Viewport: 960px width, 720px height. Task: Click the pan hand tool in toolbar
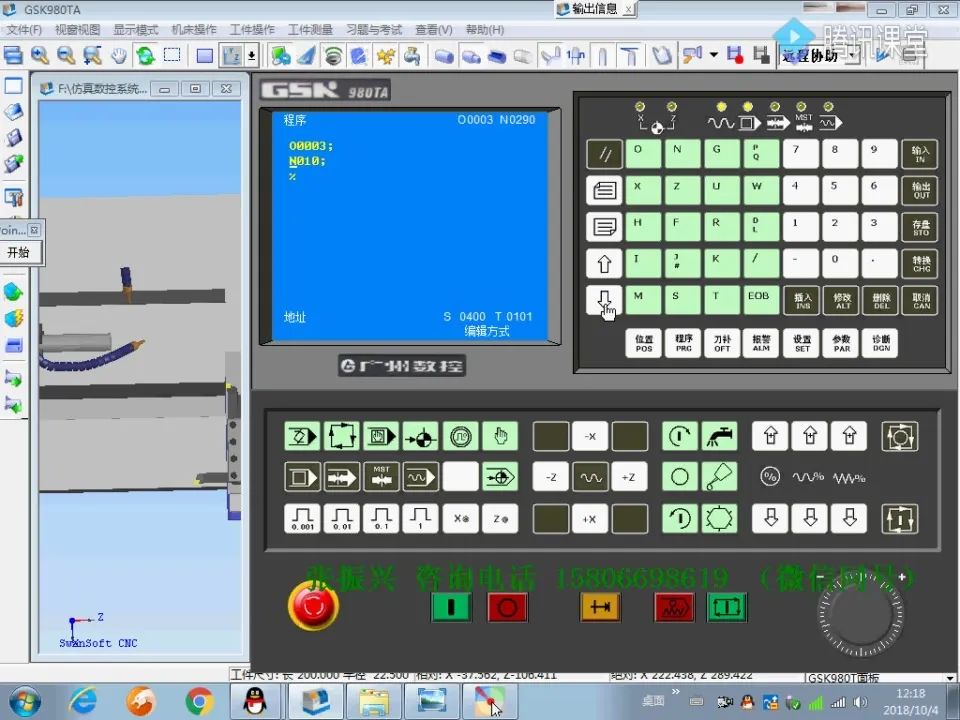pyautogui.click(x=118, y=55)
